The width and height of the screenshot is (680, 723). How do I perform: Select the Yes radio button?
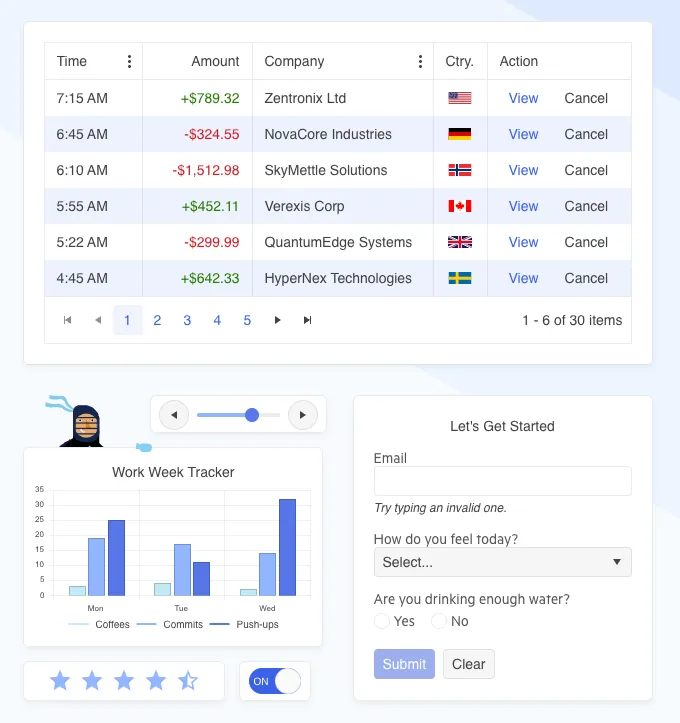tap(382, 621)
